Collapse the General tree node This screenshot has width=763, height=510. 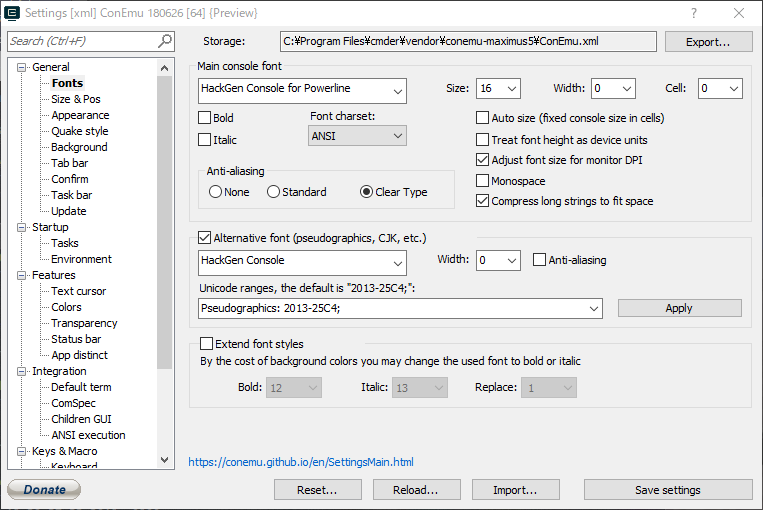point(21,67)
